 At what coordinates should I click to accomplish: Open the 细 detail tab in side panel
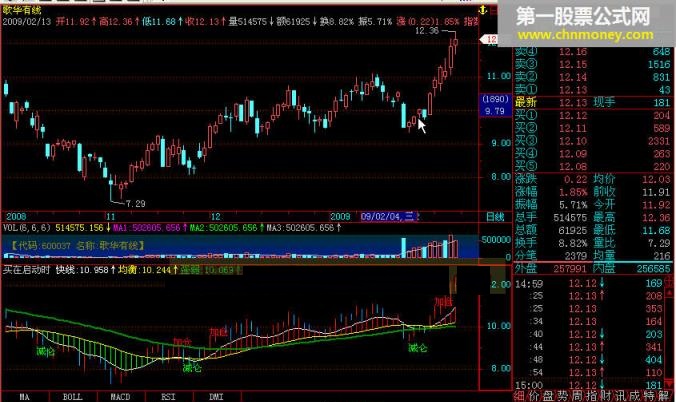pos(520,396)
